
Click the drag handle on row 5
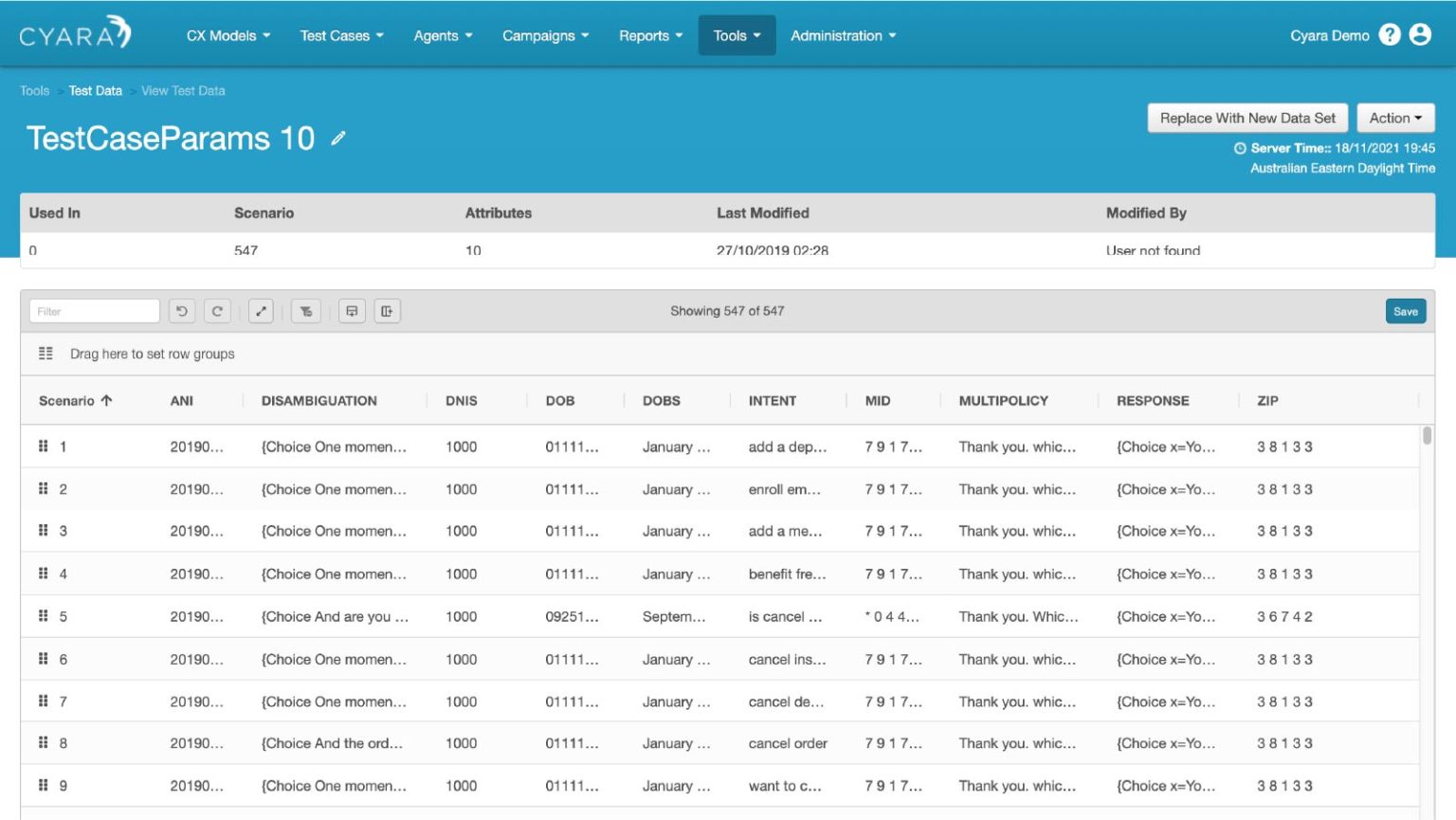tap(43, 616)
